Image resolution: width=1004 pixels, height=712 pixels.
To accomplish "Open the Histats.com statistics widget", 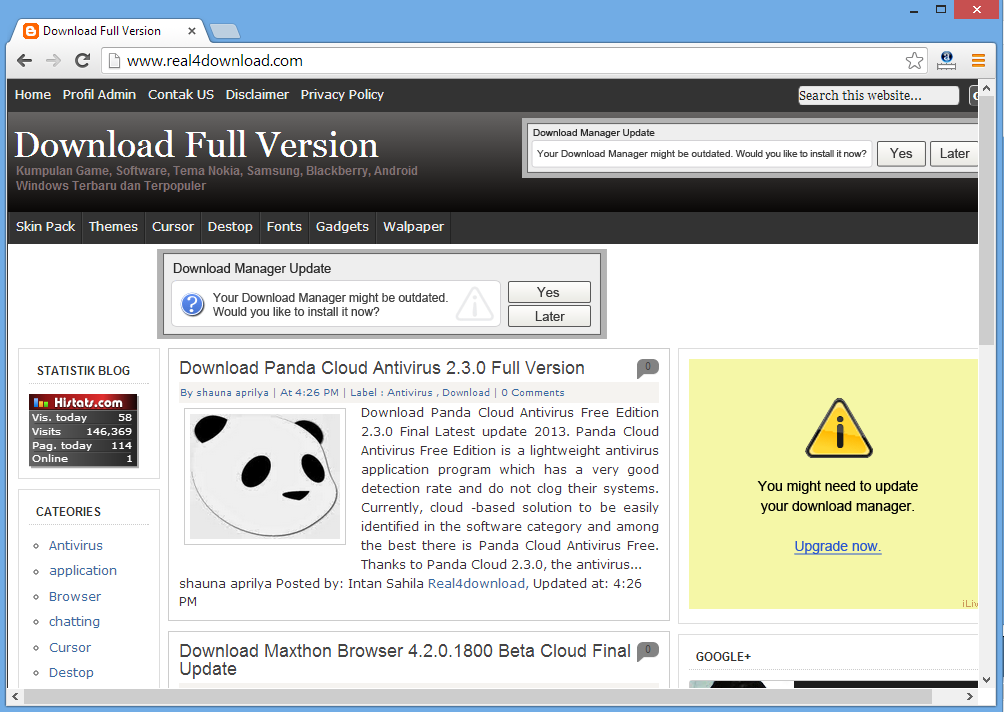I will [x=83, y=430].
